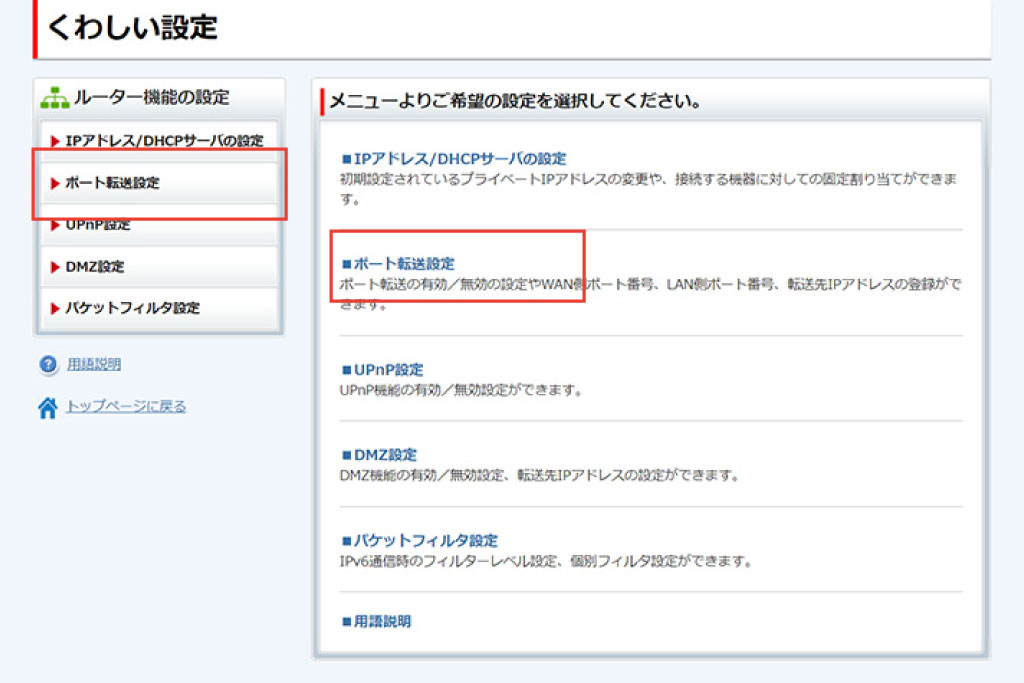The height and width of the screenshot is (683, 1024).
Task: Open the 用語説明 link in sidebar
Action: coord(94,365)
